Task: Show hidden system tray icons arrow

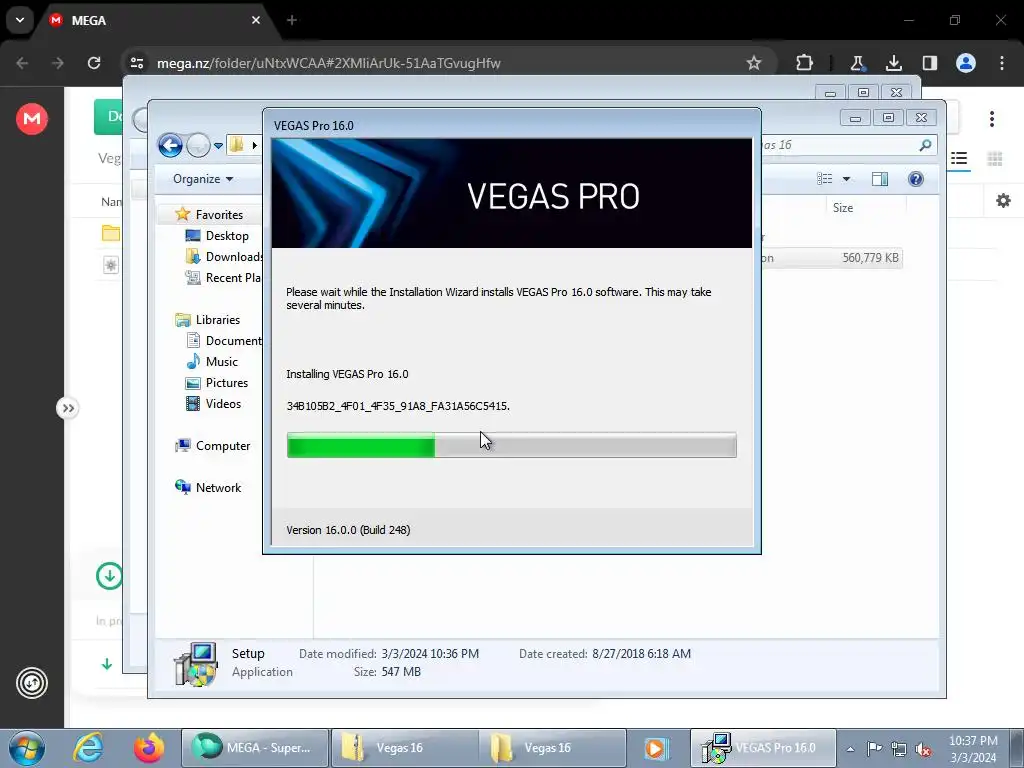Action: tap(850, 749)
